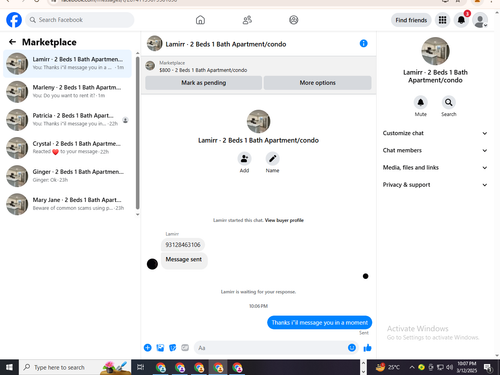500x375 pixels.
Task: Open the Windows Start menu
Action: pos(9,367)
